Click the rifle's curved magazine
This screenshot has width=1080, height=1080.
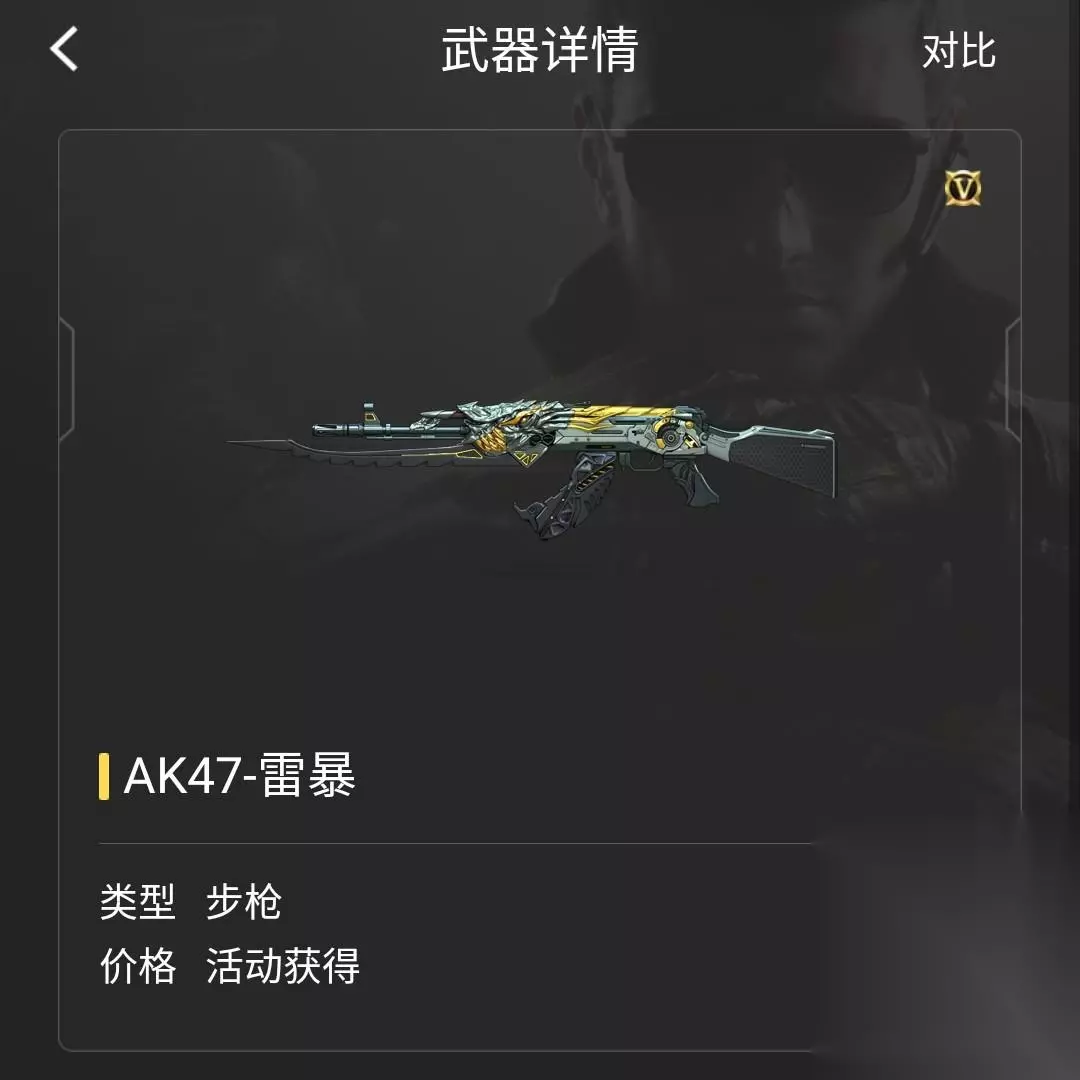(561, 495)
